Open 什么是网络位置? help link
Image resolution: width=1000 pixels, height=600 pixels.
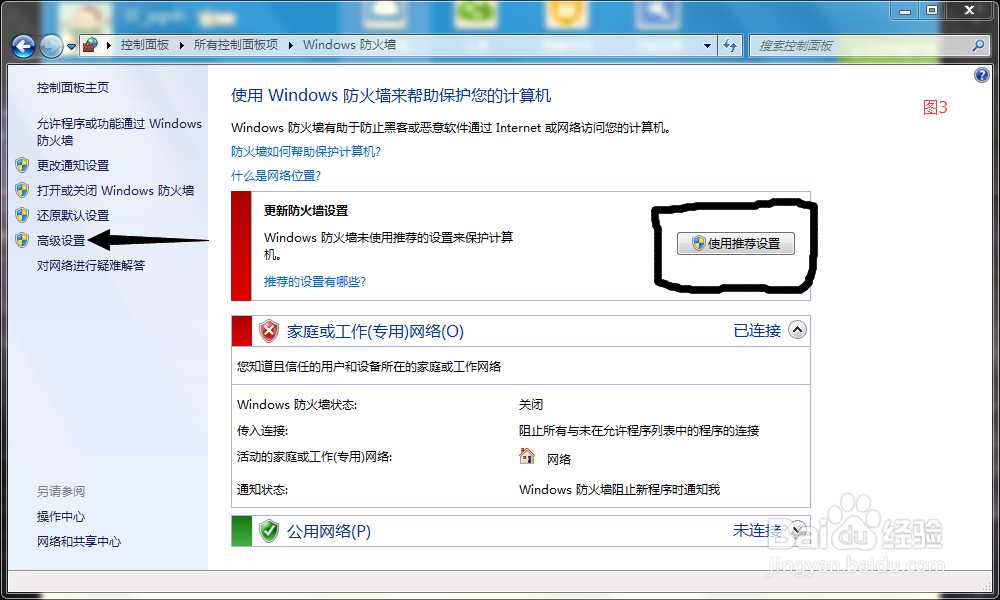(x=276, y=175)
